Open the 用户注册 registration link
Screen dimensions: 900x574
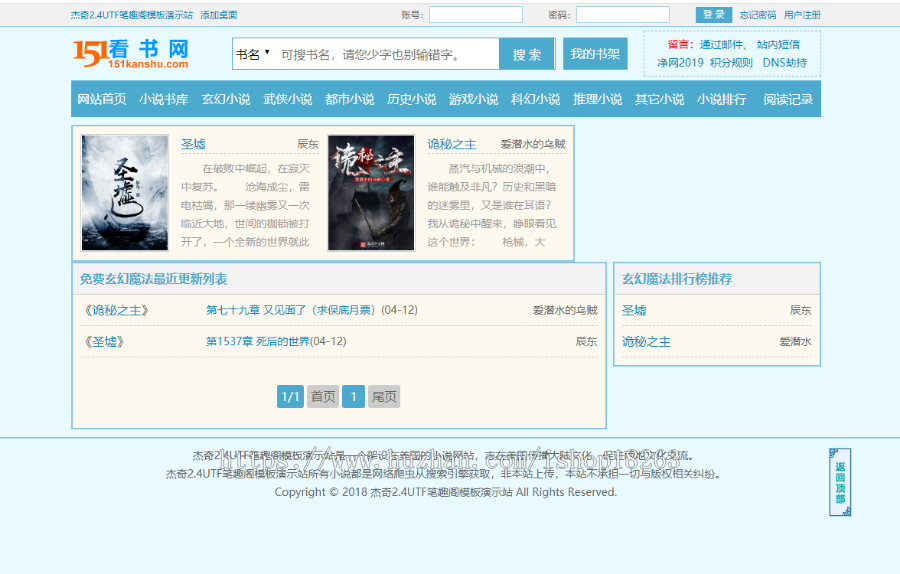point(802,15)
